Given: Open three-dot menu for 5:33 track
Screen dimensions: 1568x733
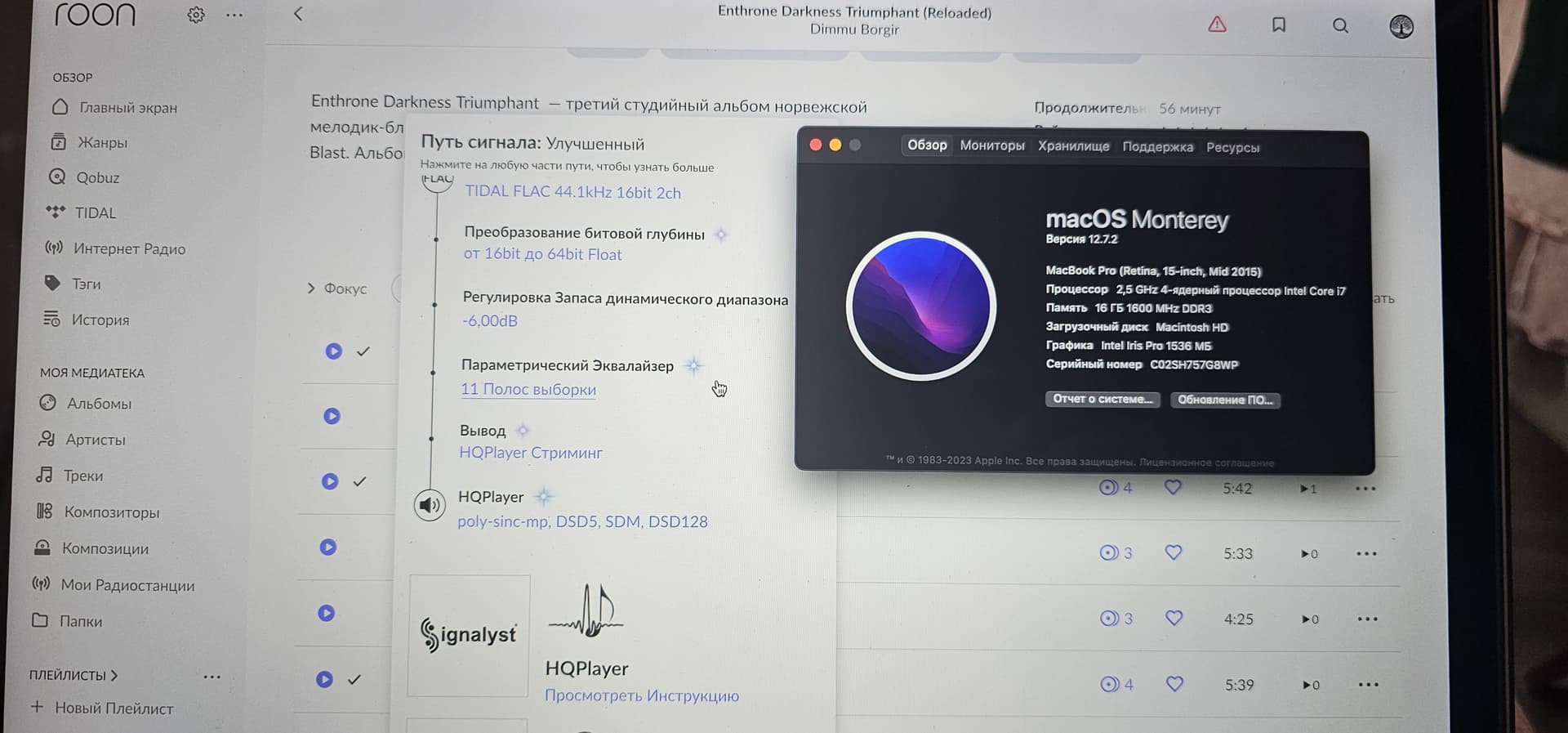Looking at the screenshot, I should tap(1366, 554).
